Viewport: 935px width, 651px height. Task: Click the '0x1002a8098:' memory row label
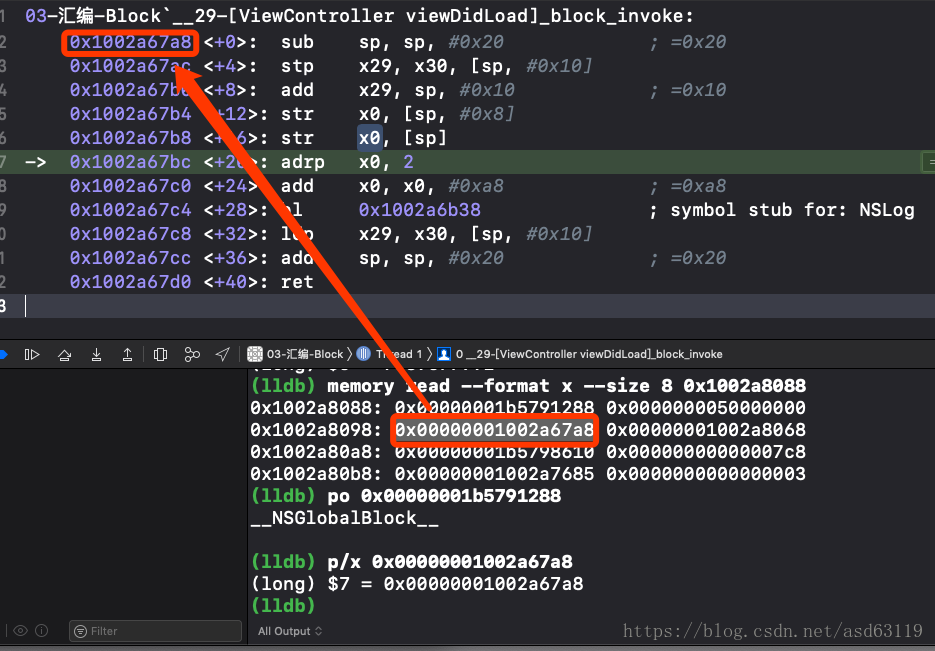(316, 429)
